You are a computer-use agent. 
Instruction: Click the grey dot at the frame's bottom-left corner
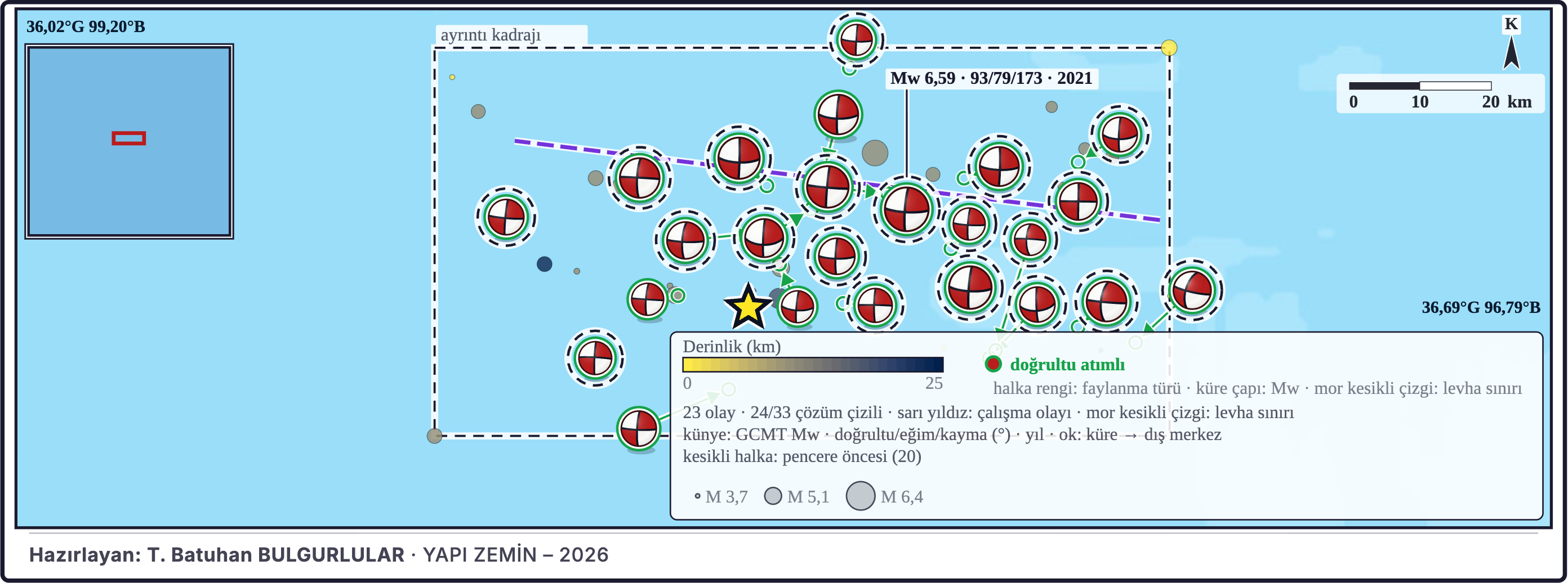pos(434,435)
